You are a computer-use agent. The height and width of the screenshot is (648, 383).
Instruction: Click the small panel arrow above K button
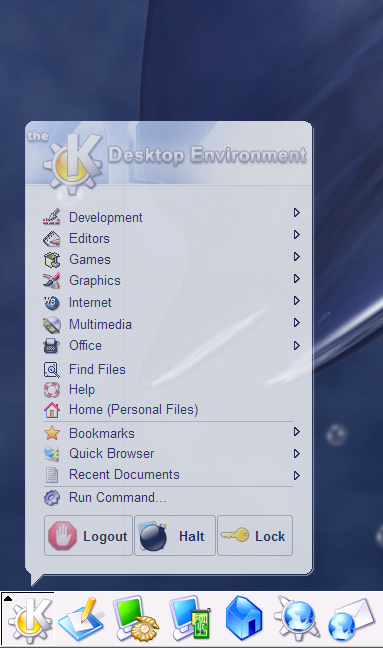[8, 598]
